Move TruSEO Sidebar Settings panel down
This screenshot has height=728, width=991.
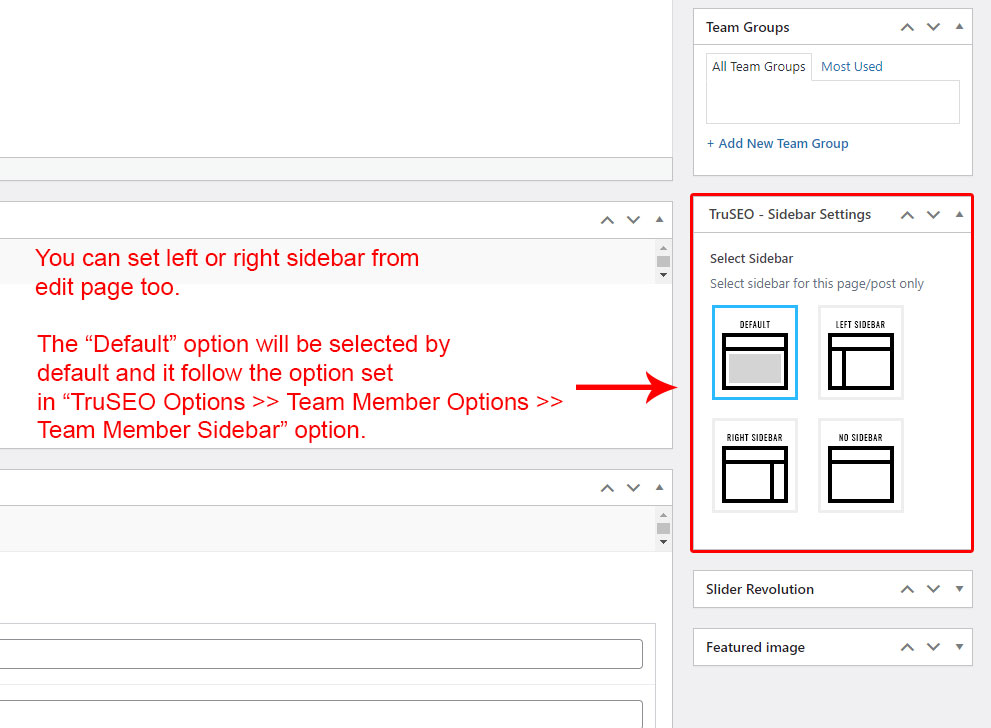[933, 214]
